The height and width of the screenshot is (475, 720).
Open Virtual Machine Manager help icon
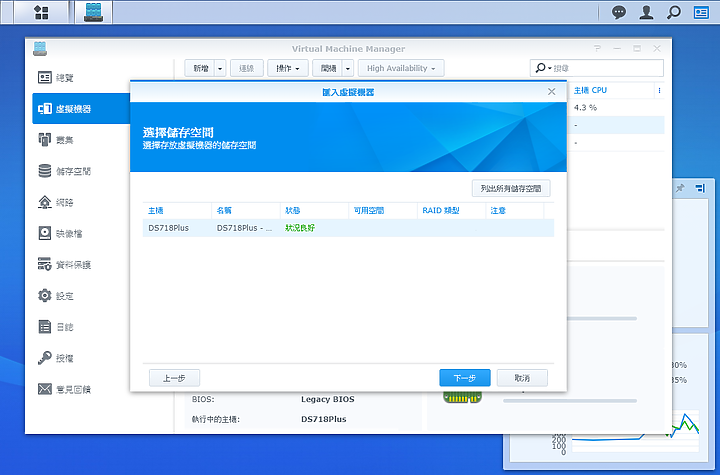(x=597, y=48)
